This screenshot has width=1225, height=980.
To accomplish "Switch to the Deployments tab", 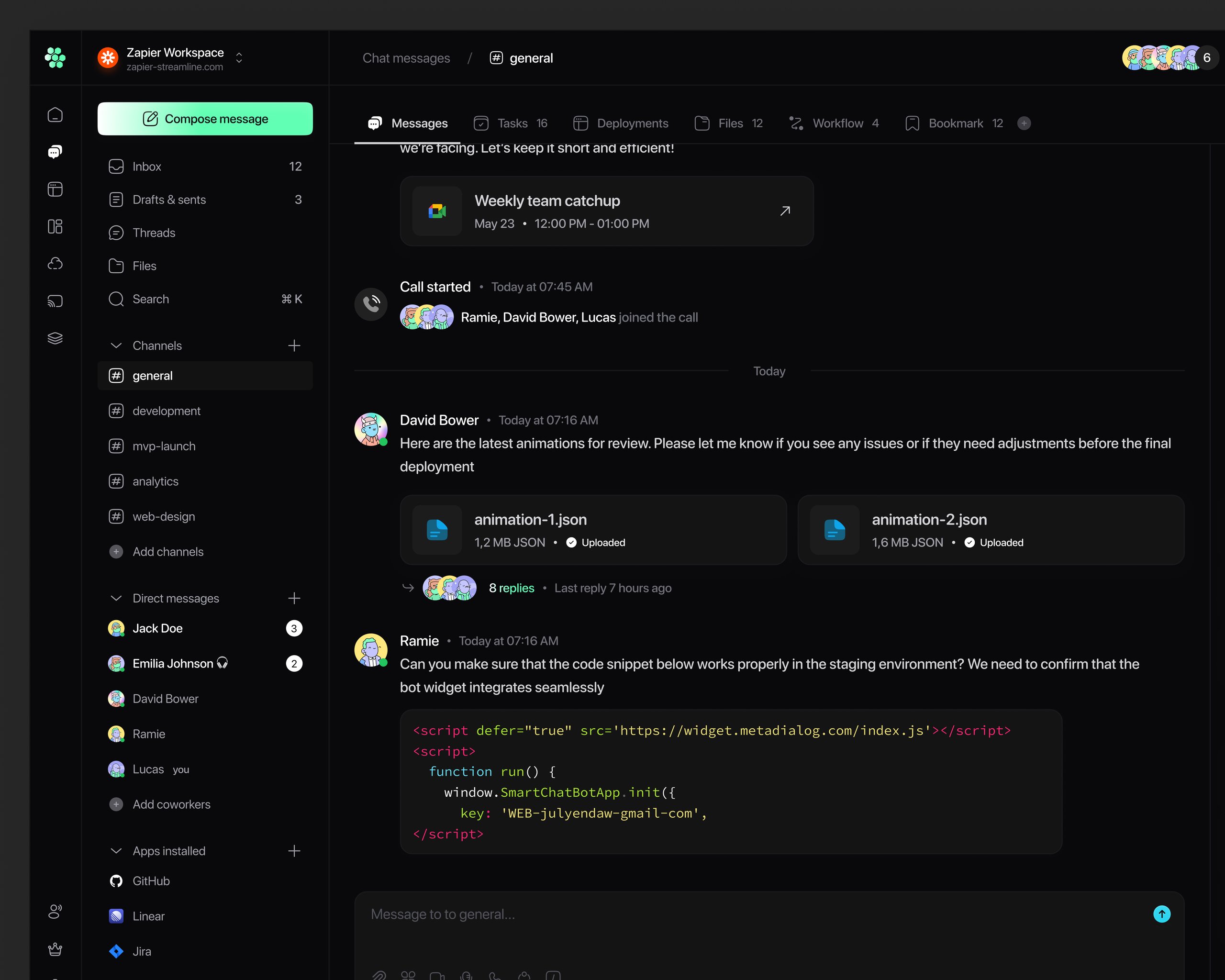I will pos(621,123).
